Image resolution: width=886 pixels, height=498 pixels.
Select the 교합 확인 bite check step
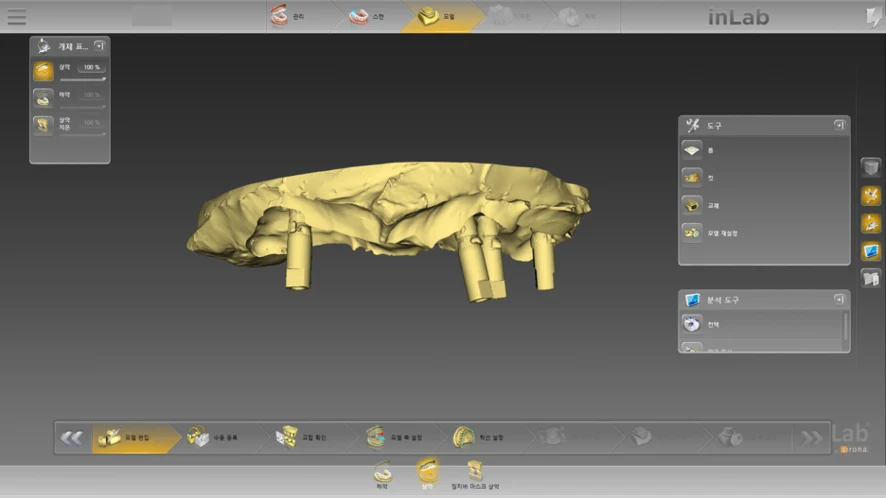click(302, 438)
